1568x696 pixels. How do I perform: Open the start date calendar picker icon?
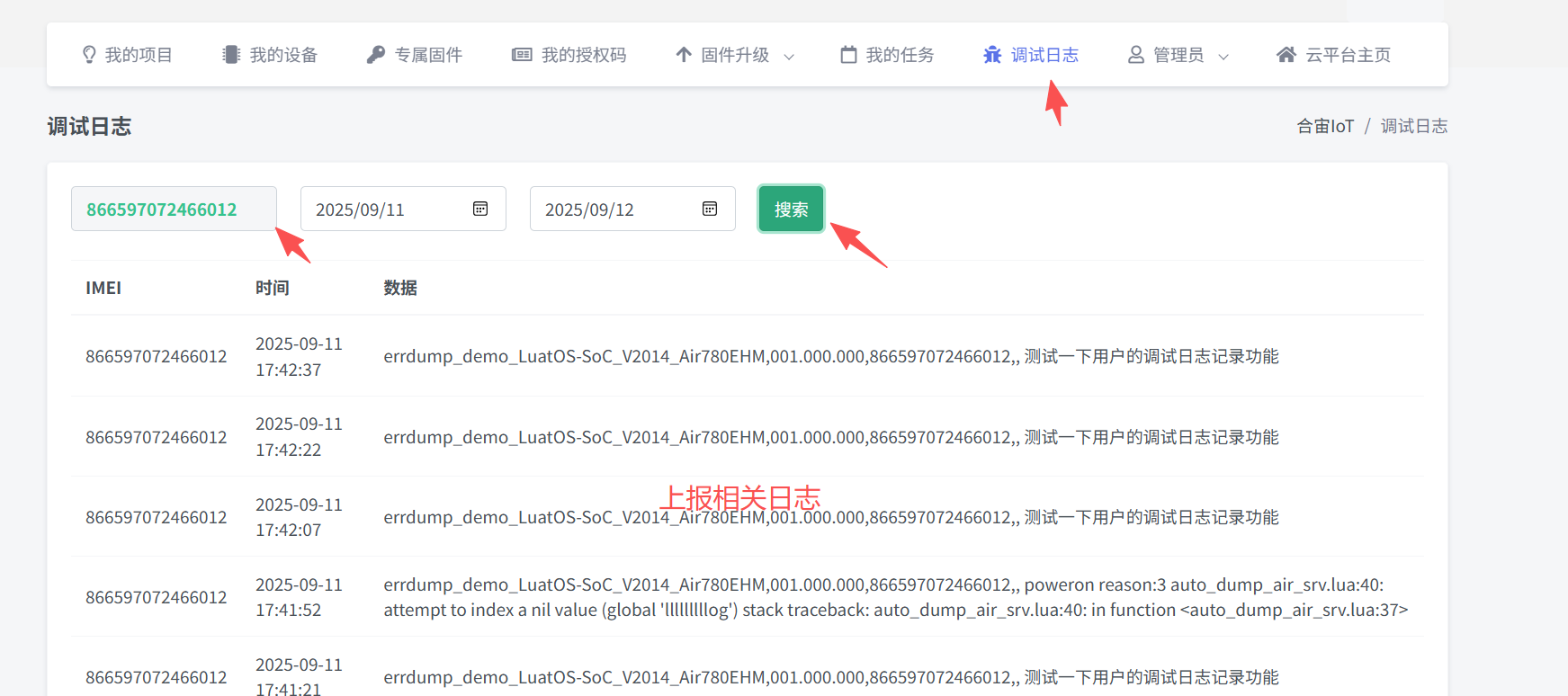pos(480,209)
